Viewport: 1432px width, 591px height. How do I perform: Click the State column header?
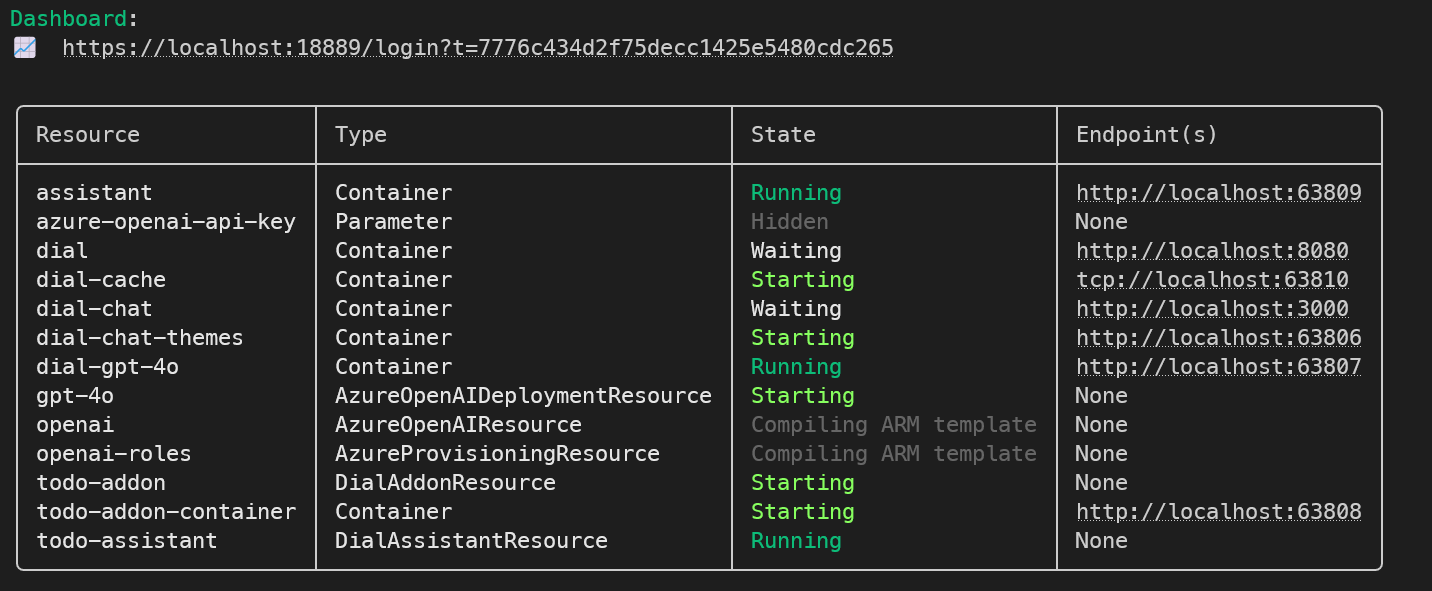tap(783, 134)
